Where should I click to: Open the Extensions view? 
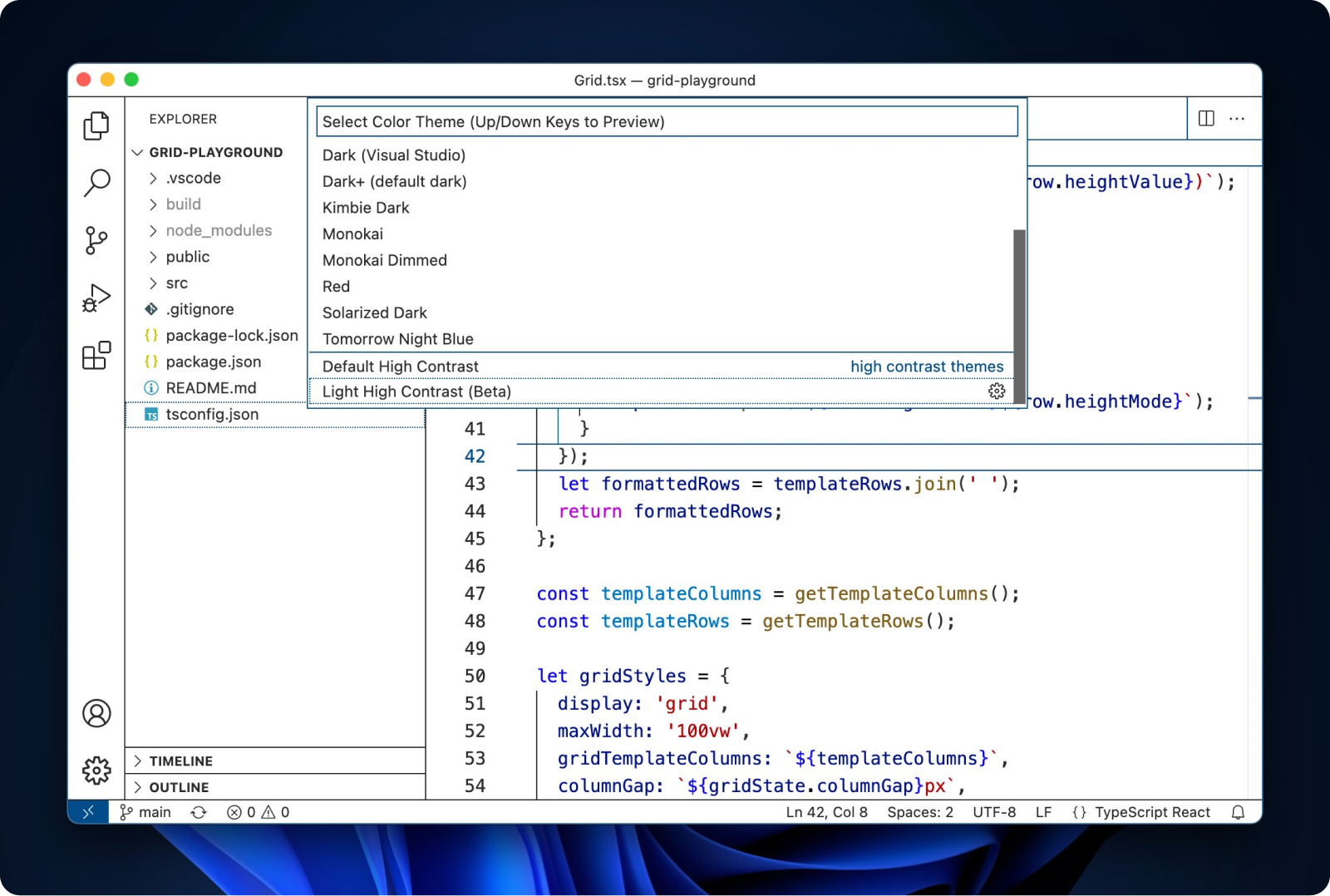[96, 355]
